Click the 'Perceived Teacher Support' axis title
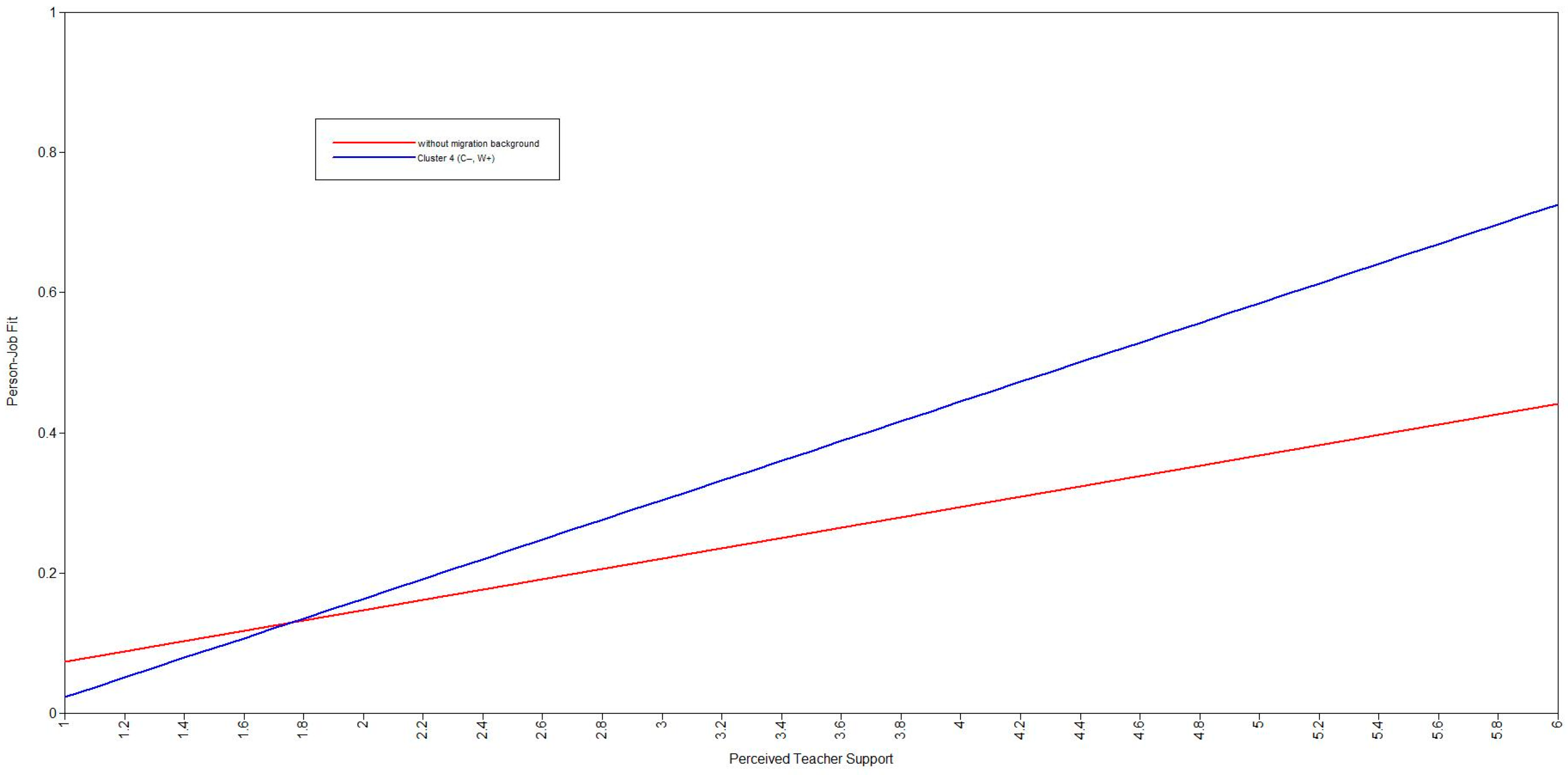Image resolution: width=1568 pixels, height=775 pixels. tap(810, 759)
